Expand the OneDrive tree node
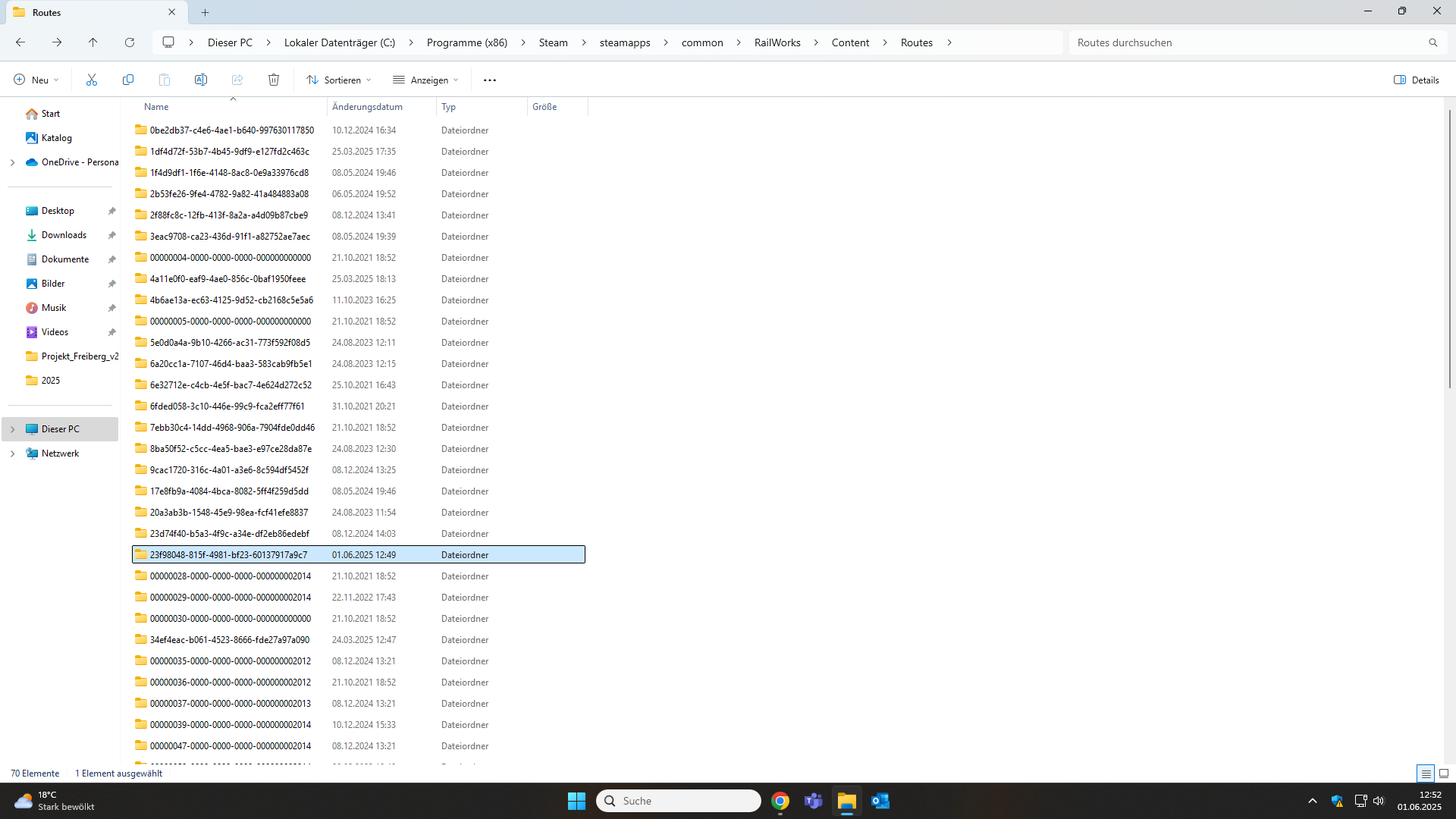The image size is (1456, 819). click(x=12, y=162)
